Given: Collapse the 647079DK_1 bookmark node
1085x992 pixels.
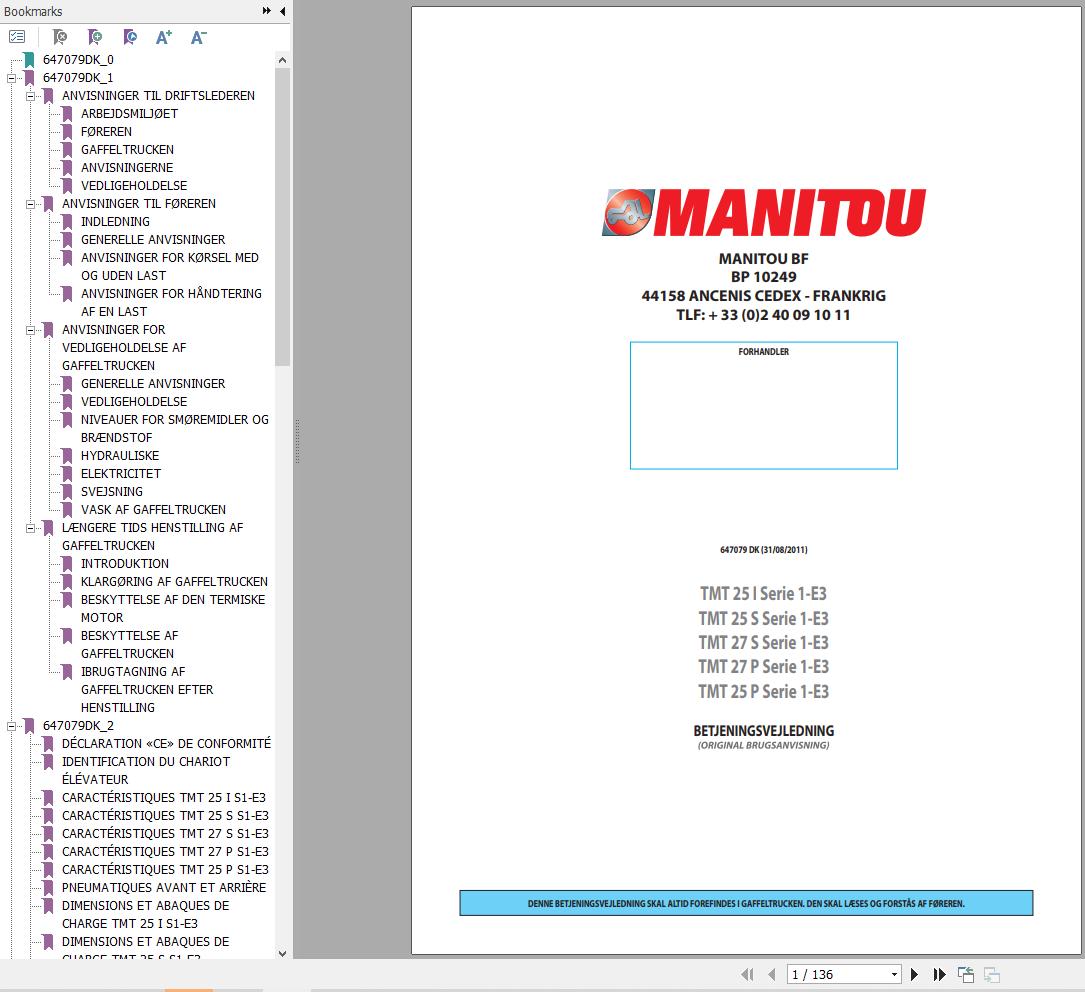Looking at the screenshot, I should (11, 78).
